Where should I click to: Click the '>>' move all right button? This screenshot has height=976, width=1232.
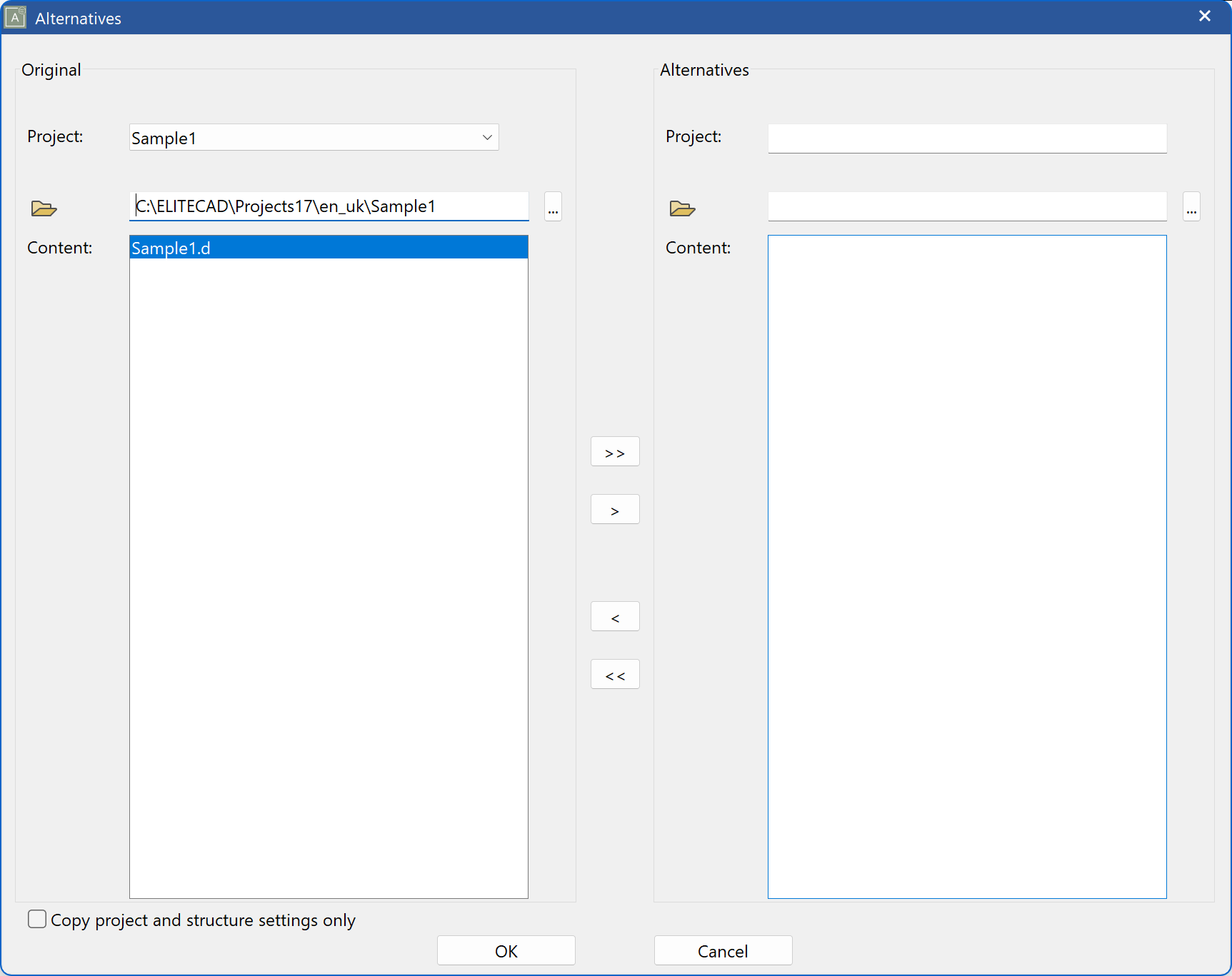614,451
